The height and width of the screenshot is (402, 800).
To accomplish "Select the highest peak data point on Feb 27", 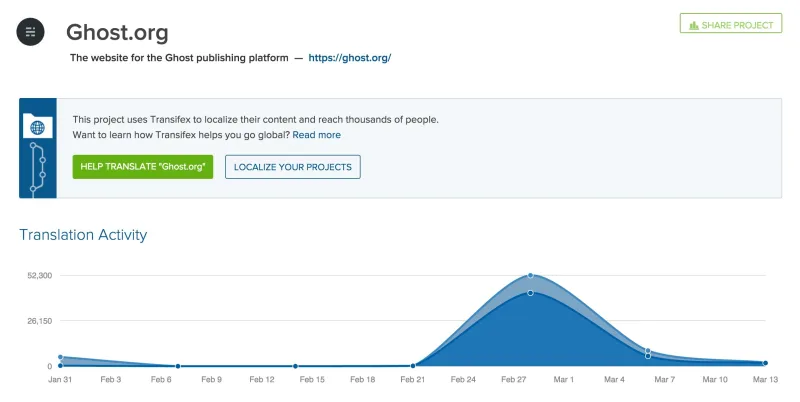I will tap(530, 275).
